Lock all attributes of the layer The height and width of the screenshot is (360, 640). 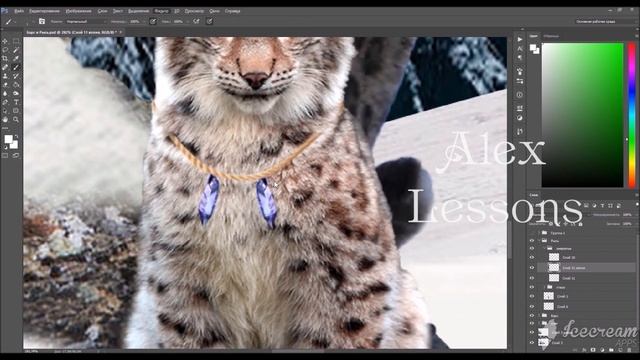point(580,224)
